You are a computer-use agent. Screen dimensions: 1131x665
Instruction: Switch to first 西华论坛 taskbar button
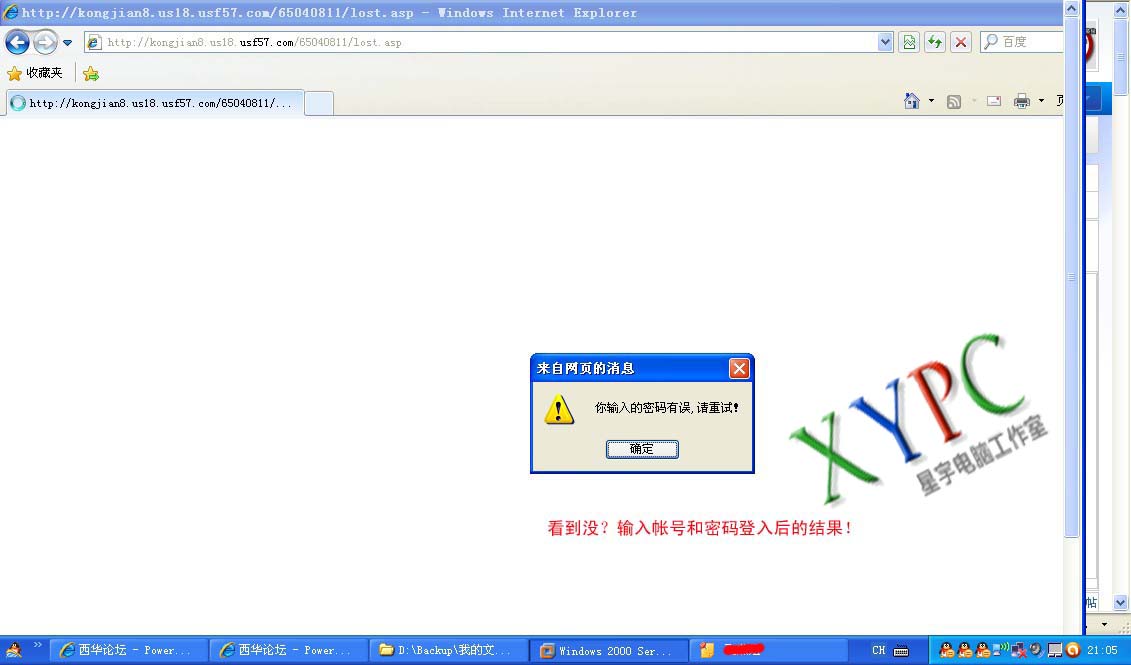(x=128, y=651)
